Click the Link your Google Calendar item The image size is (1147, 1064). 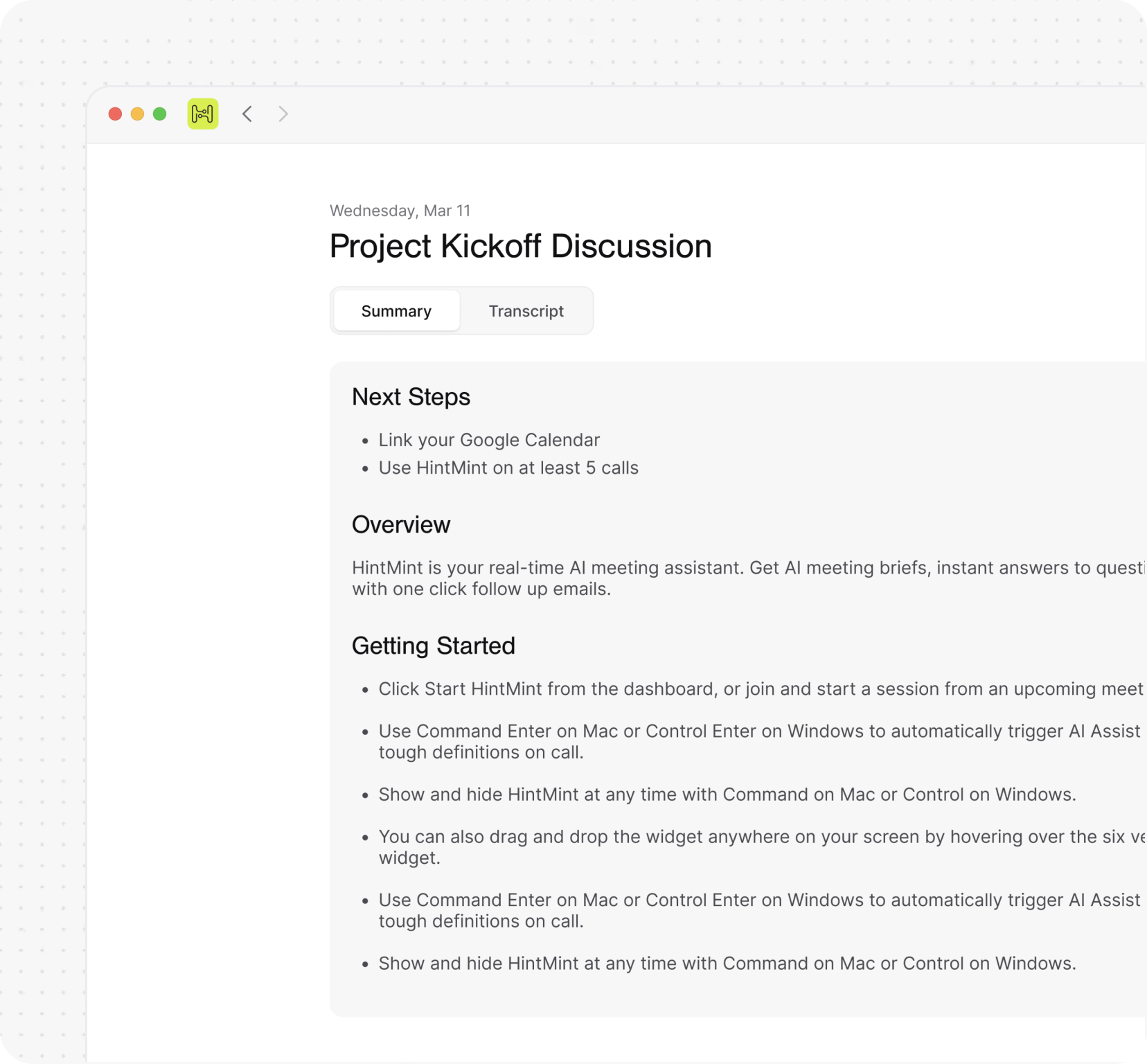click(x=489, y=440)
